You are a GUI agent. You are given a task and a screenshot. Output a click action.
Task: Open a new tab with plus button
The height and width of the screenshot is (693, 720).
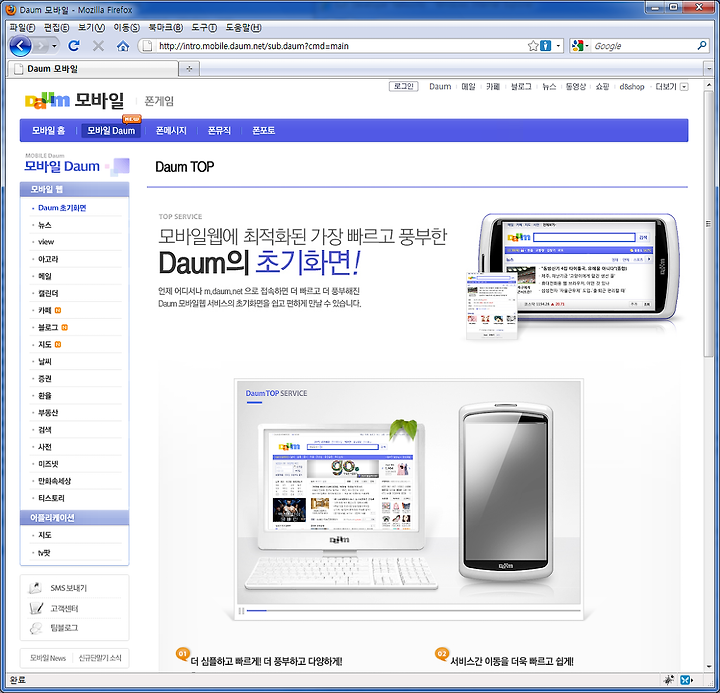click(189, 69)
